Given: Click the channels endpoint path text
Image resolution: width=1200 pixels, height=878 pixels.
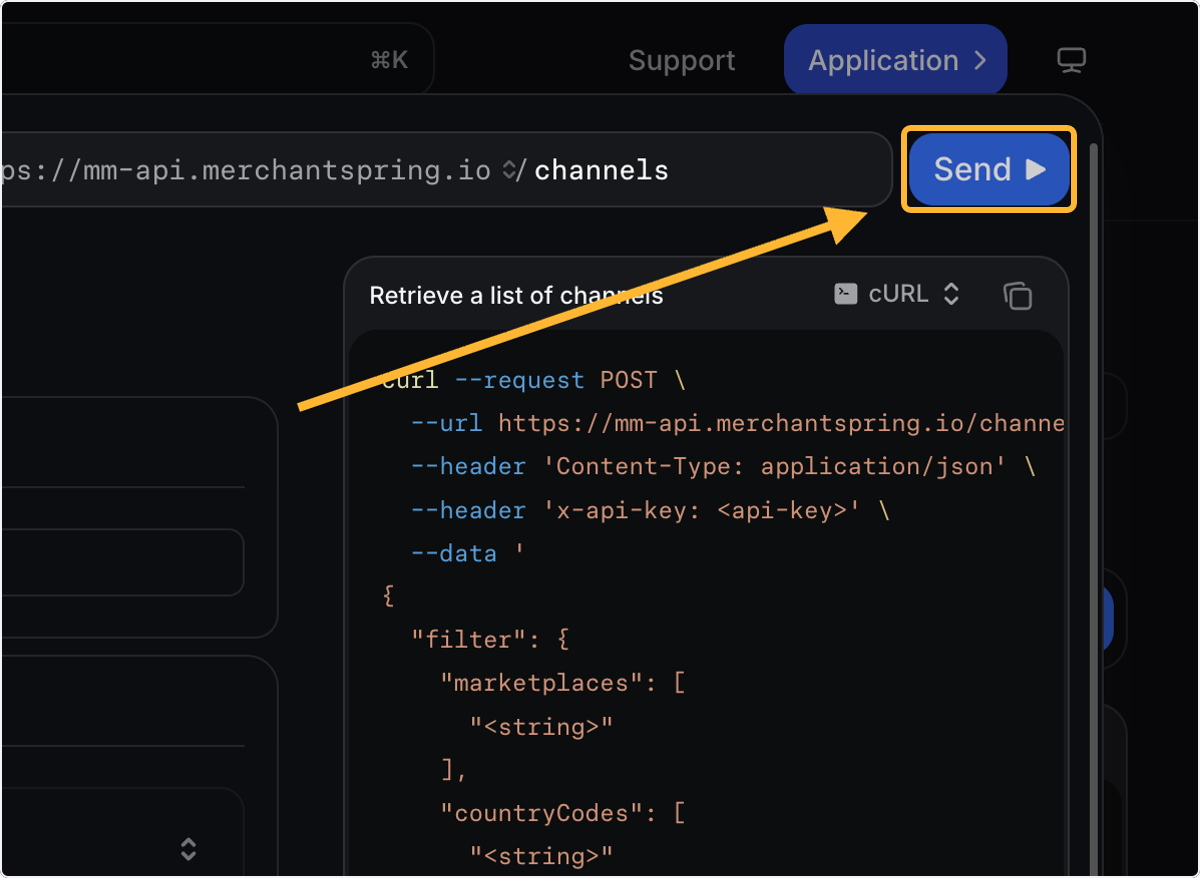Looking at the screenshot, I should pos(601,170).
